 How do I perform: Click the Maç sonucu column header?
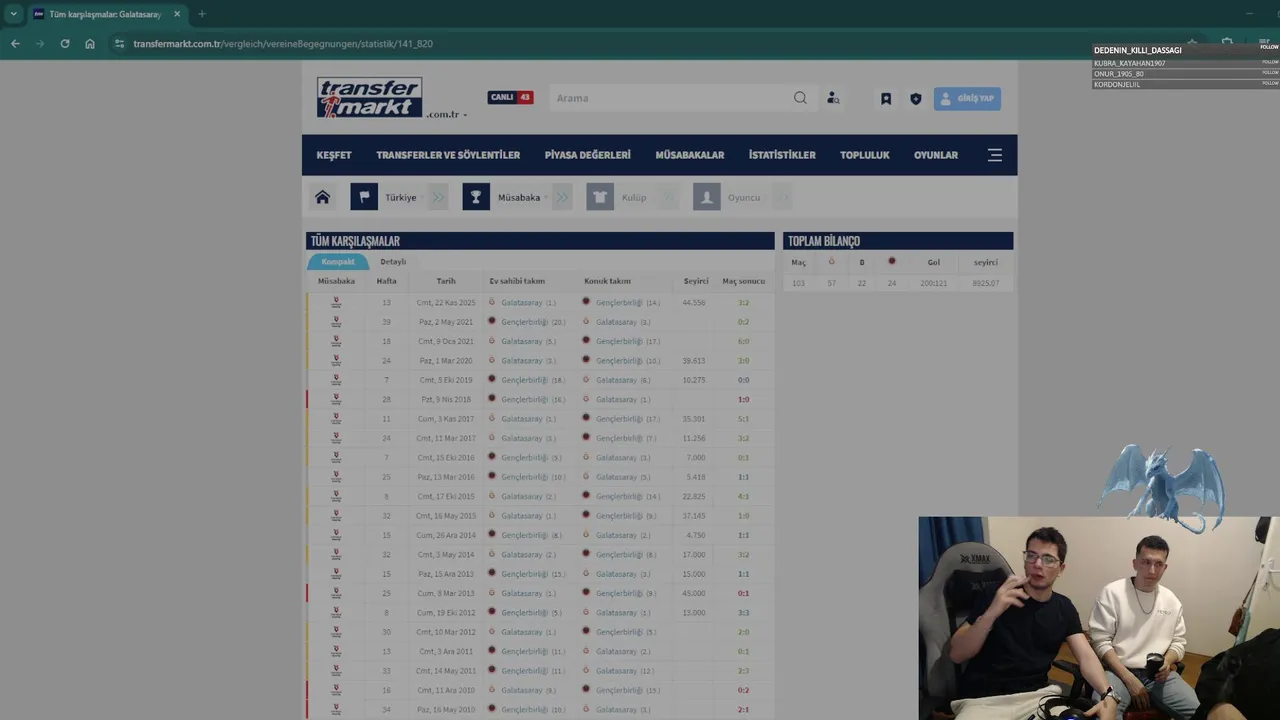[744, 281]
